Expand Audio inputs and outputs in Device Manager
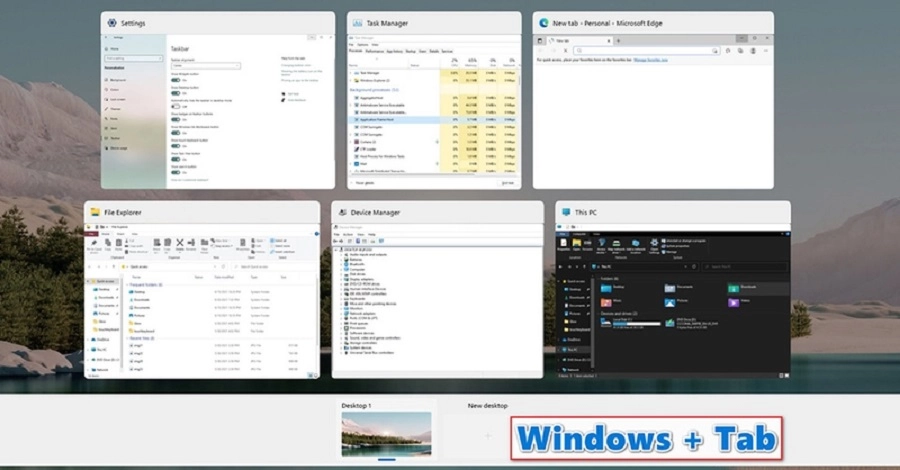The height and width of the screenshot is (470, 900). click(342, 255)
